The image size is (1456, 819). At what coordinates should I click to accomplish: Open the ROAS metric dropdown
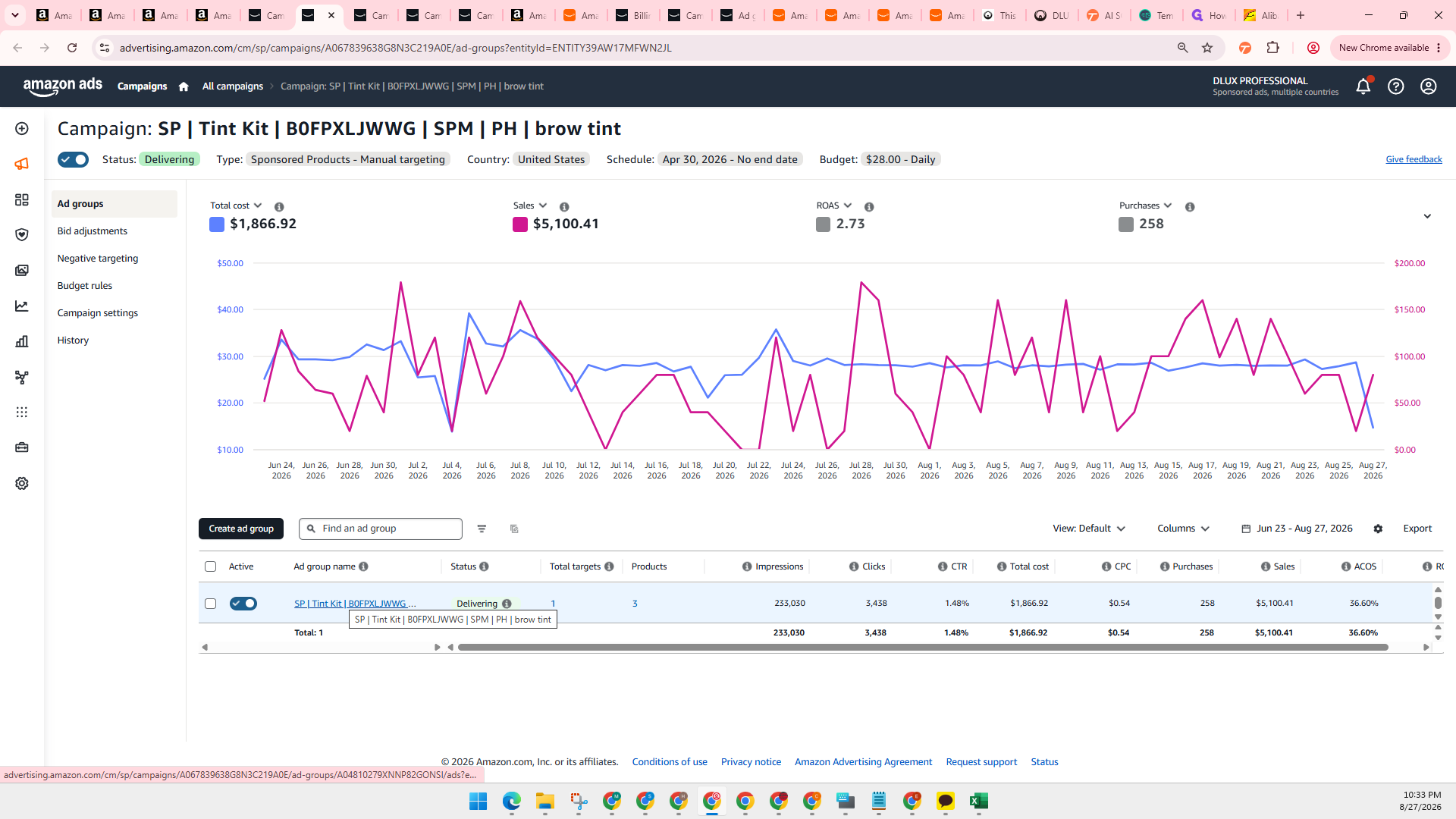pyautogui.click(x=834, y=206)
